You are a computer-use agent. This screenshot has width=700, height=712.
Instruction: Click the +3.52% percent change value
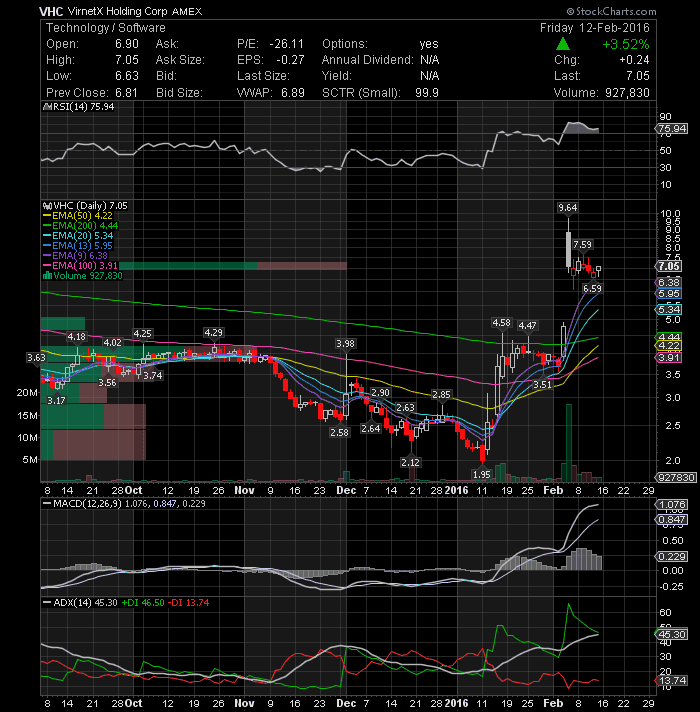pyautogui.click(x=626, y=44)
